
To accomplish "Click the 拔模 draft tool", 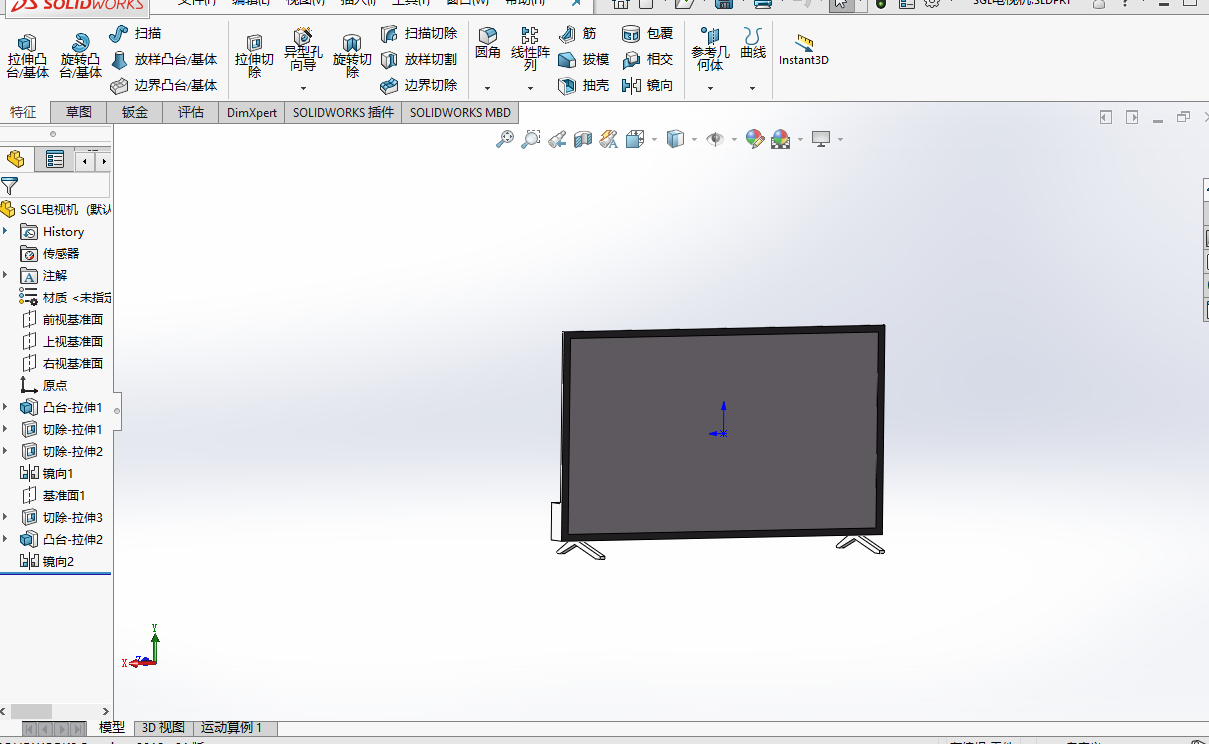I will (x=584, y=60).
